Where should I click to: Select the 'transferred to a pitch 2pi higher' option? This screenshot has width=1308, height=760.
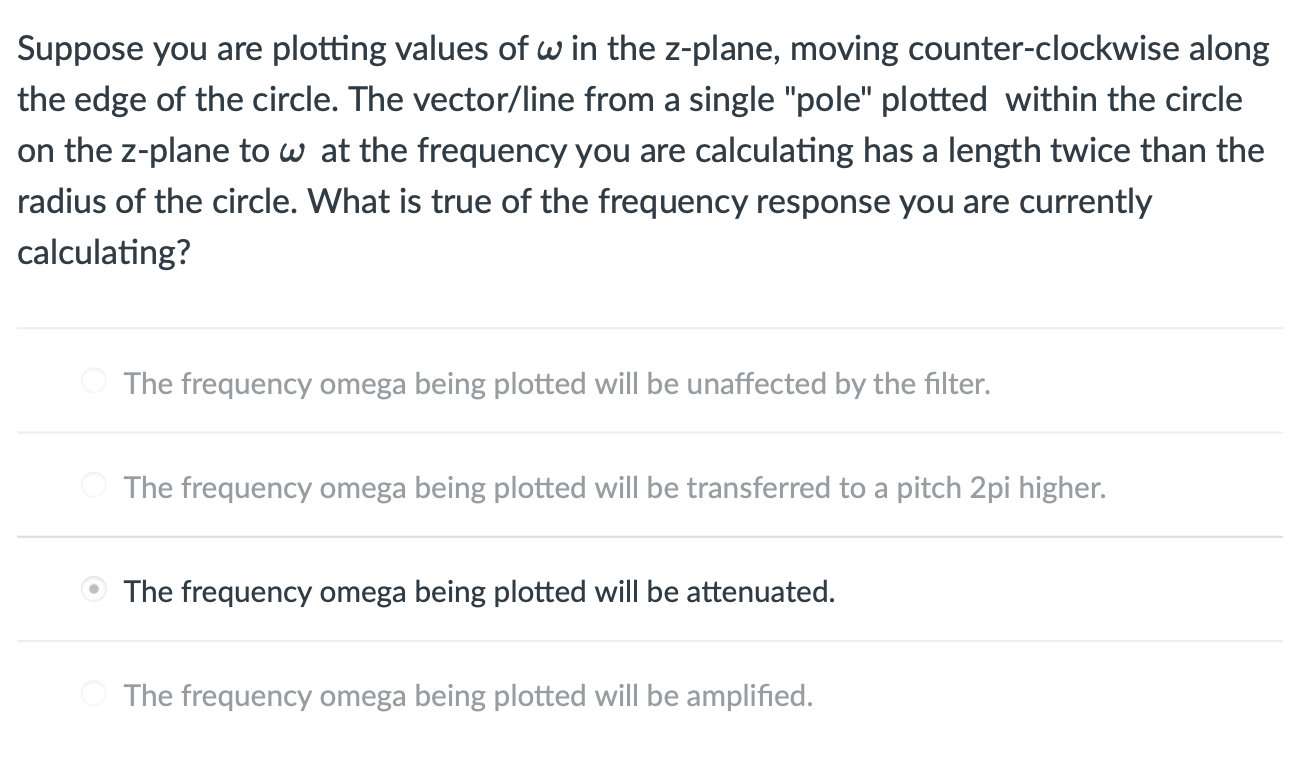(x=93, y=484)
